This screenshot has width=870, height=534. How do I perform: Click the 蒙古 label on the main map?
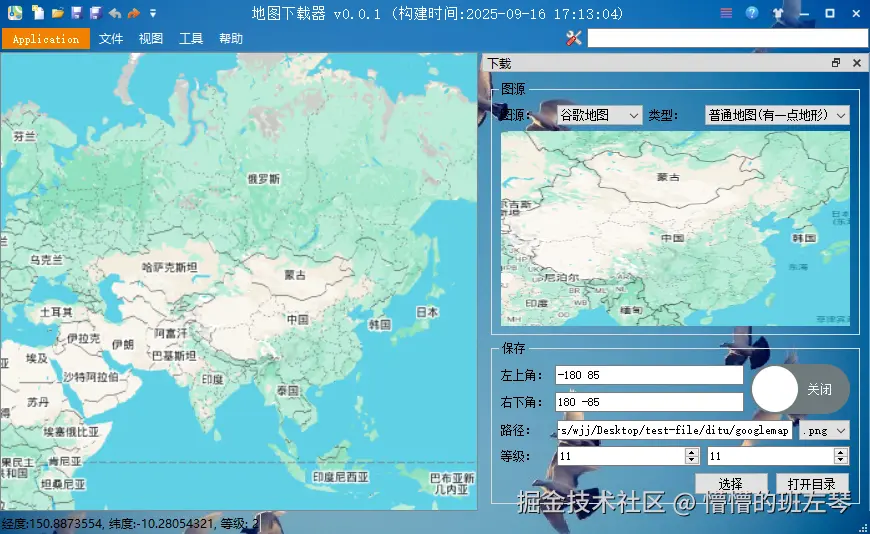[295, 275]
